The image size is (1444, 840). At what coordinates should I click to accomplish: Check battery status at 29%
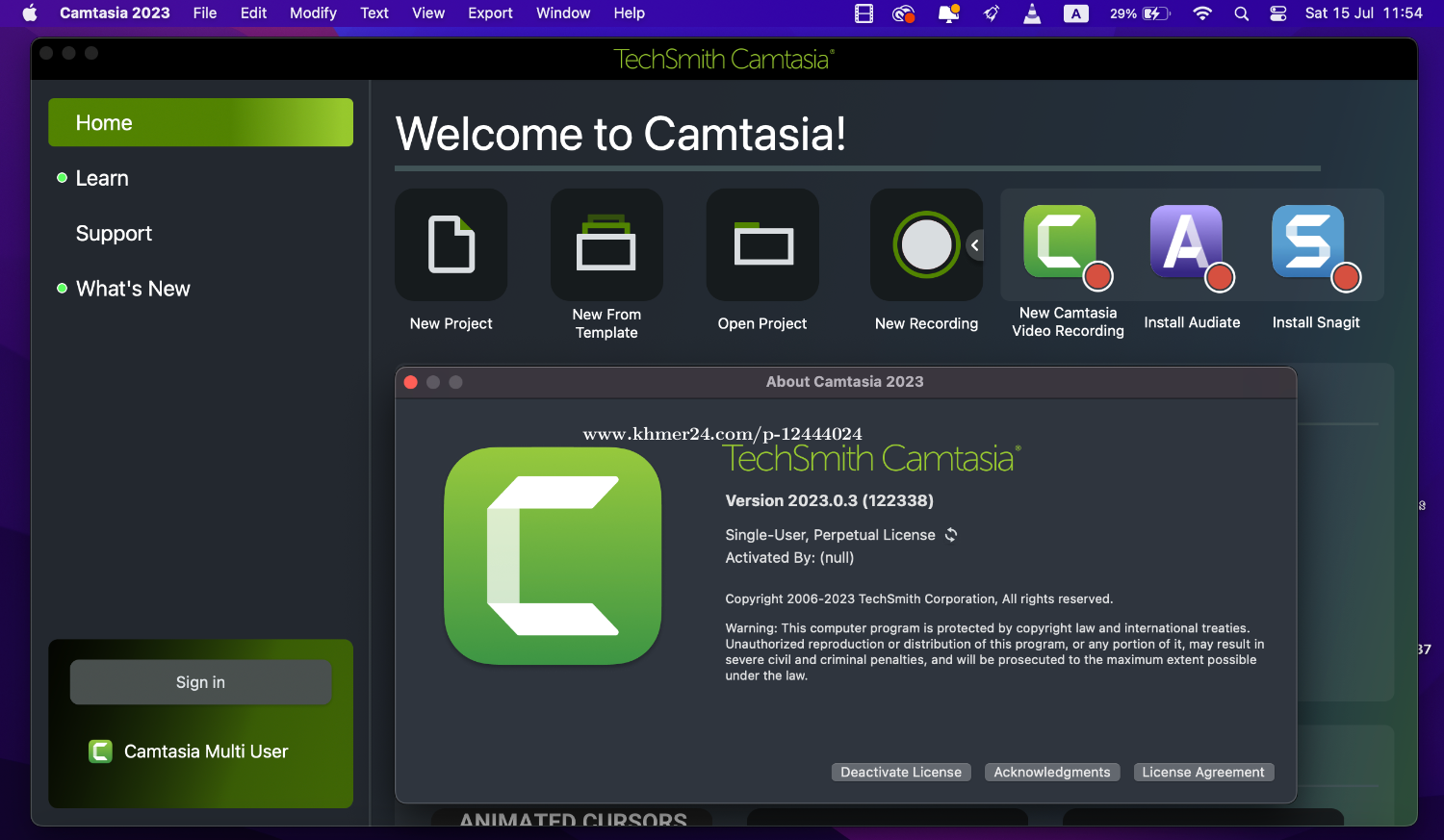[1140, 13]
